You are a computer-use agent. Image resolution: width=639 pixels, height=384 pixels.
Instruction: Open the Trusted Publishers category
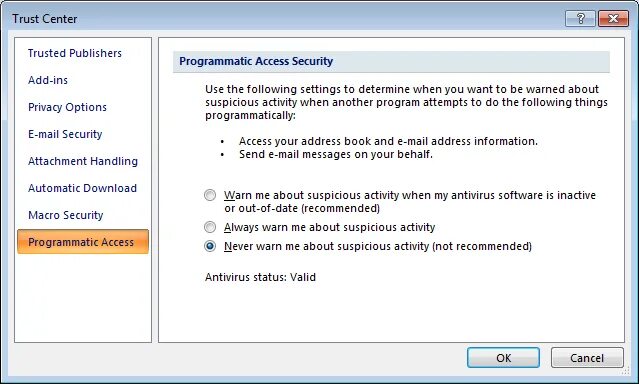75,53
